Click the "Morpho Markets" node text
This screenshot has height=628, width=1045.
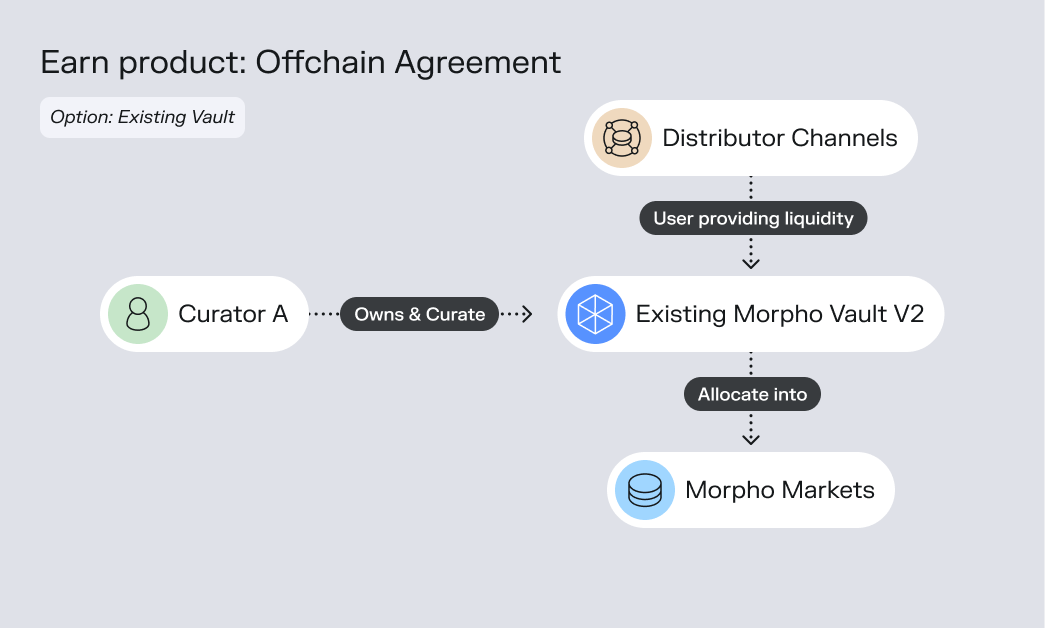coord(780,490)
